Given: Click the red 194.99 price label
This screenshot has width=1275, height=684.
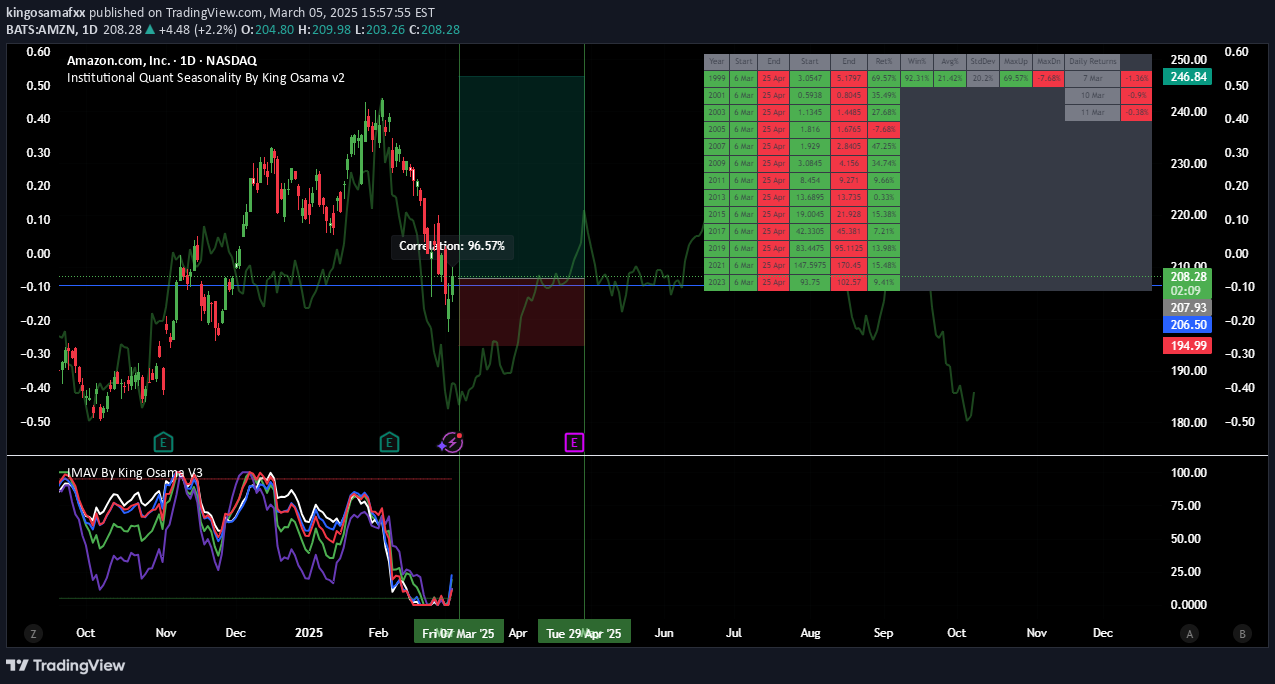Looking at the screenshot, I should (x=1187, y=346).
